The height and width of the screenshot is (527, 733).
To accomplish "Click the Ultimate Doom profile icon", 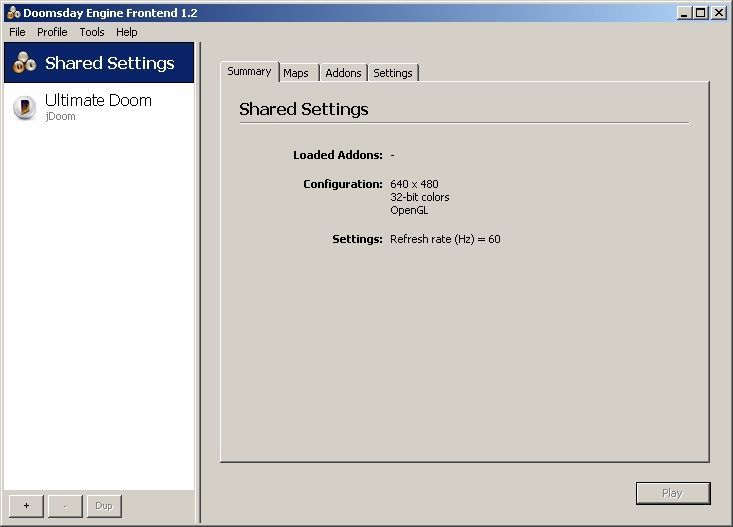I will (x=24, y=108).
